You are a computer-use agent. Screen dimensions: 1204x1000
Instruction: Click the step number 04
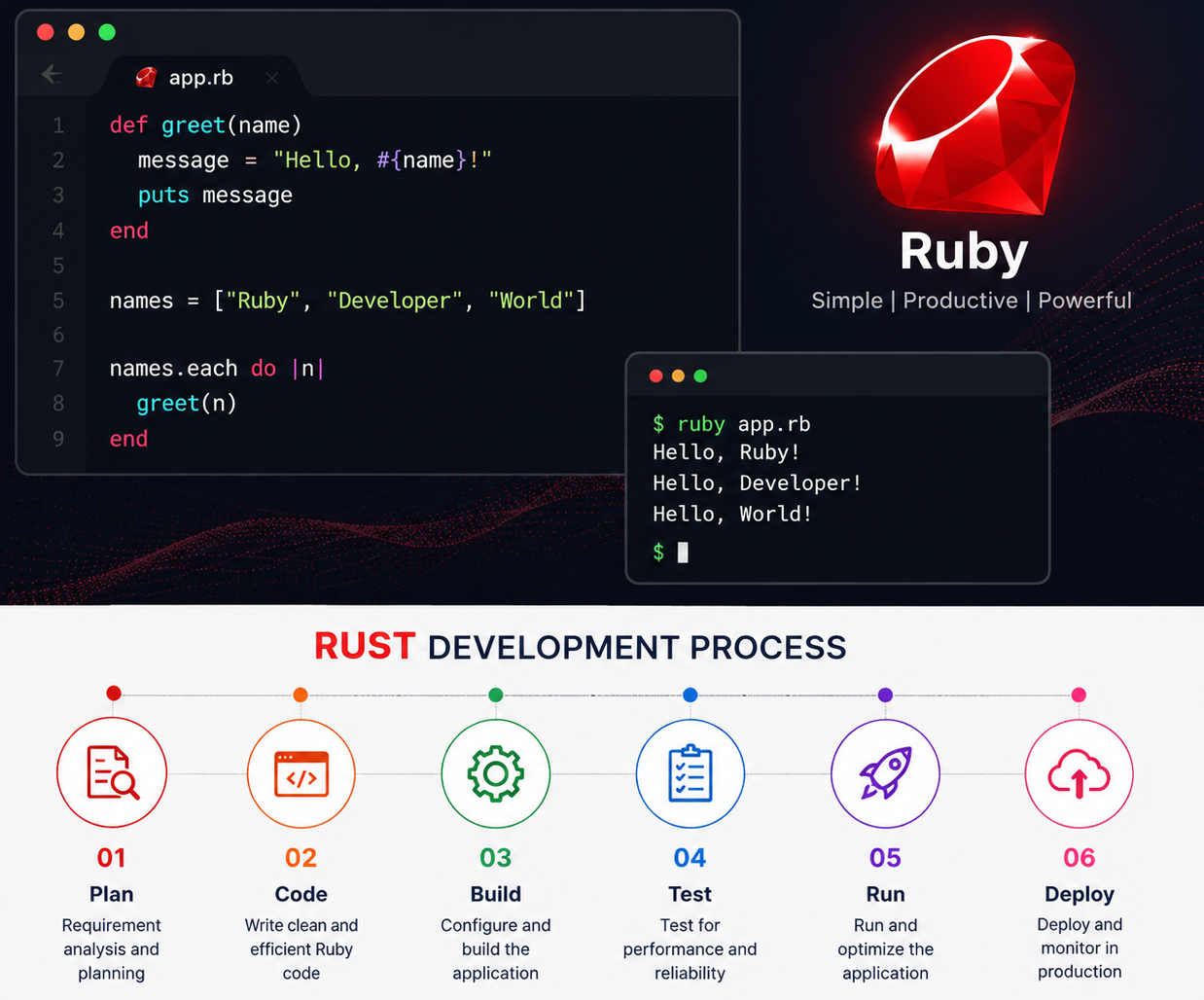[x=691, y=858]
